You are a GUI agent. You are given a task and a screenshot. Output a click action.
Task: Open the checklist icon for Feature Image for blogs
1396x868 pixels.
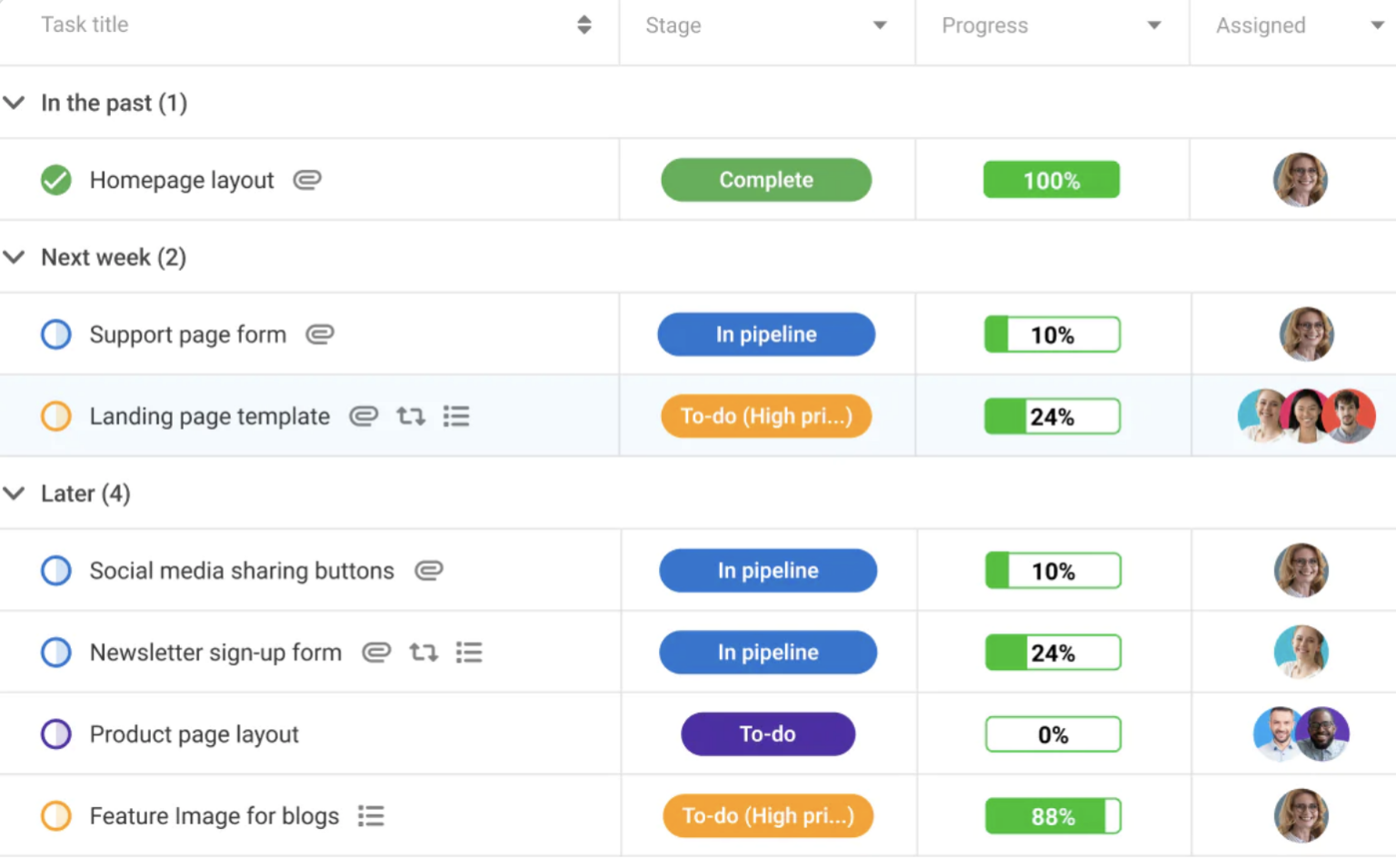[x=371, y=816]
